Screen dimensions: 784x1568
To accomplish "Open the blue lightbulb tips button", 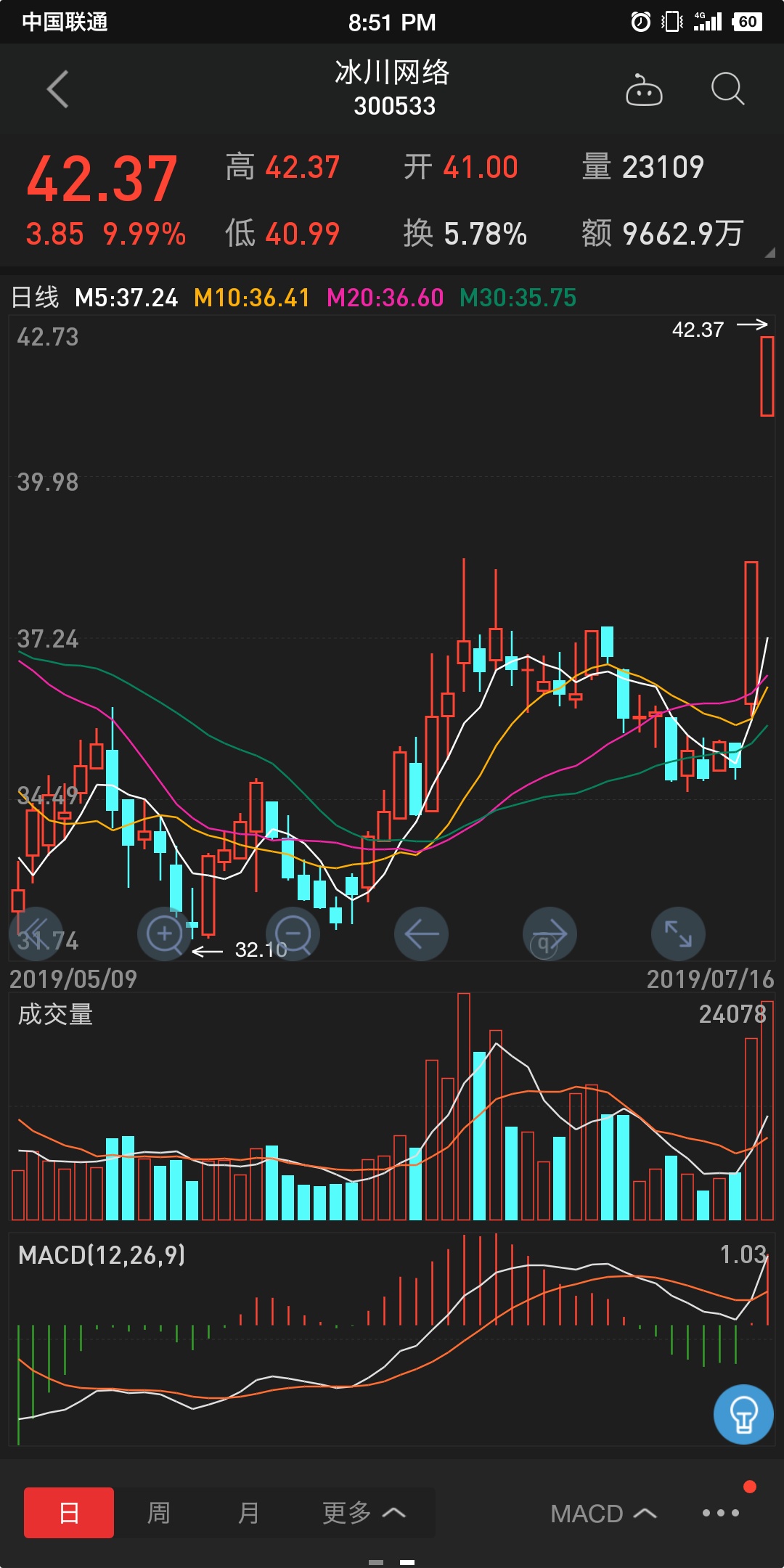I will [743, 1414].
